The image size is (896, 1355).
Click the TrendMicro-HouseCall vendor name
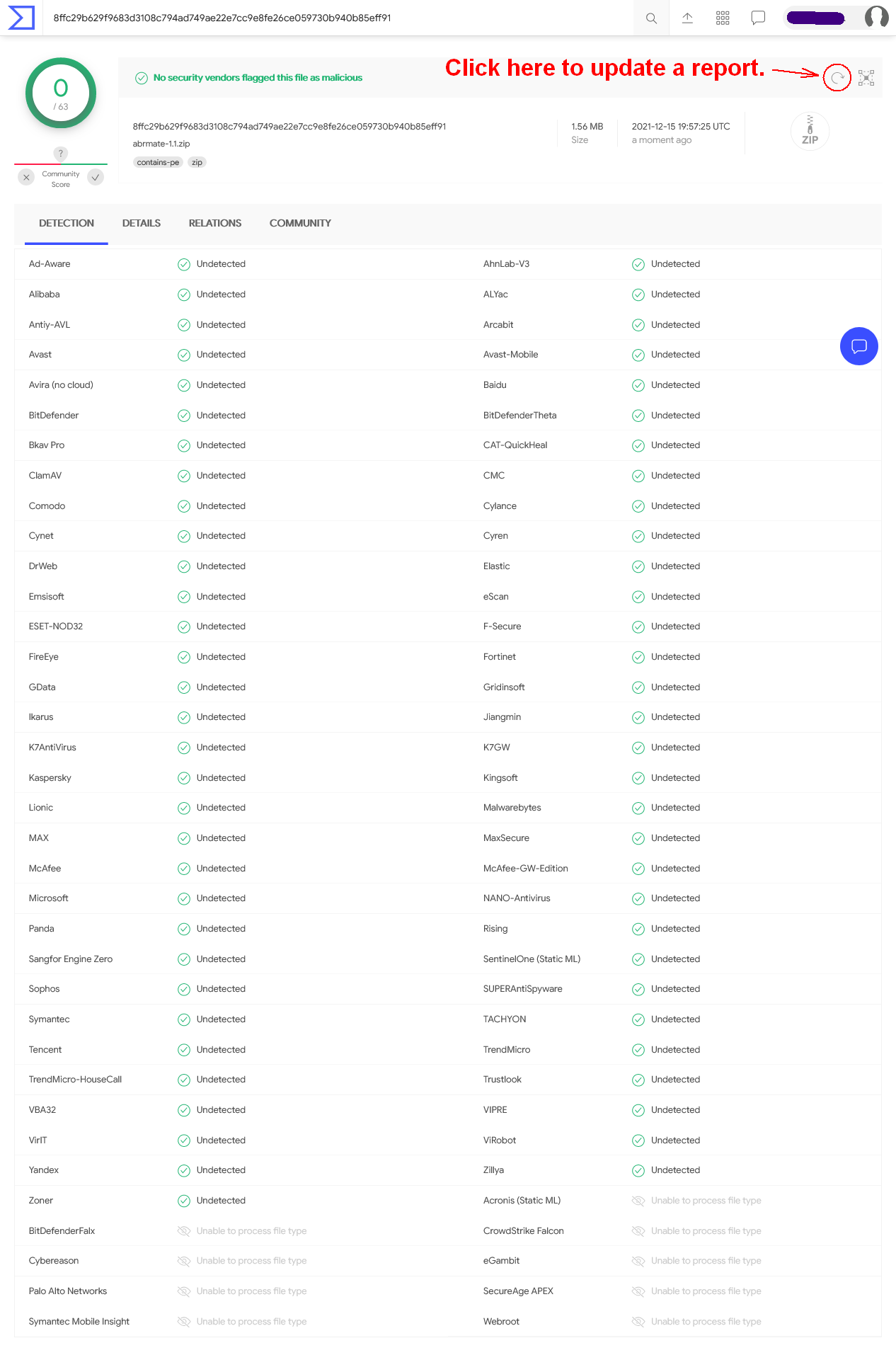coord(76,1080)
